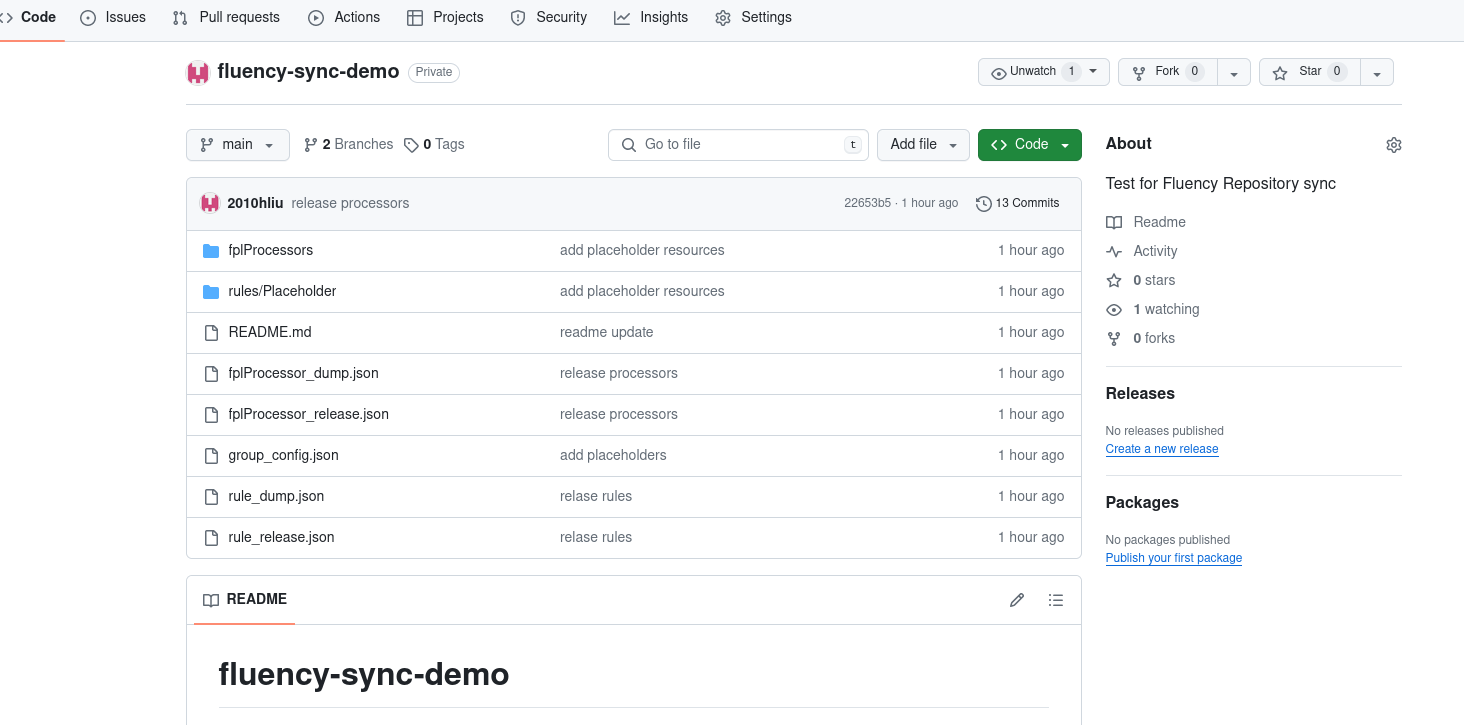
Task: Open the fluency-sync-demo repository title link
Action: (308, 71)
